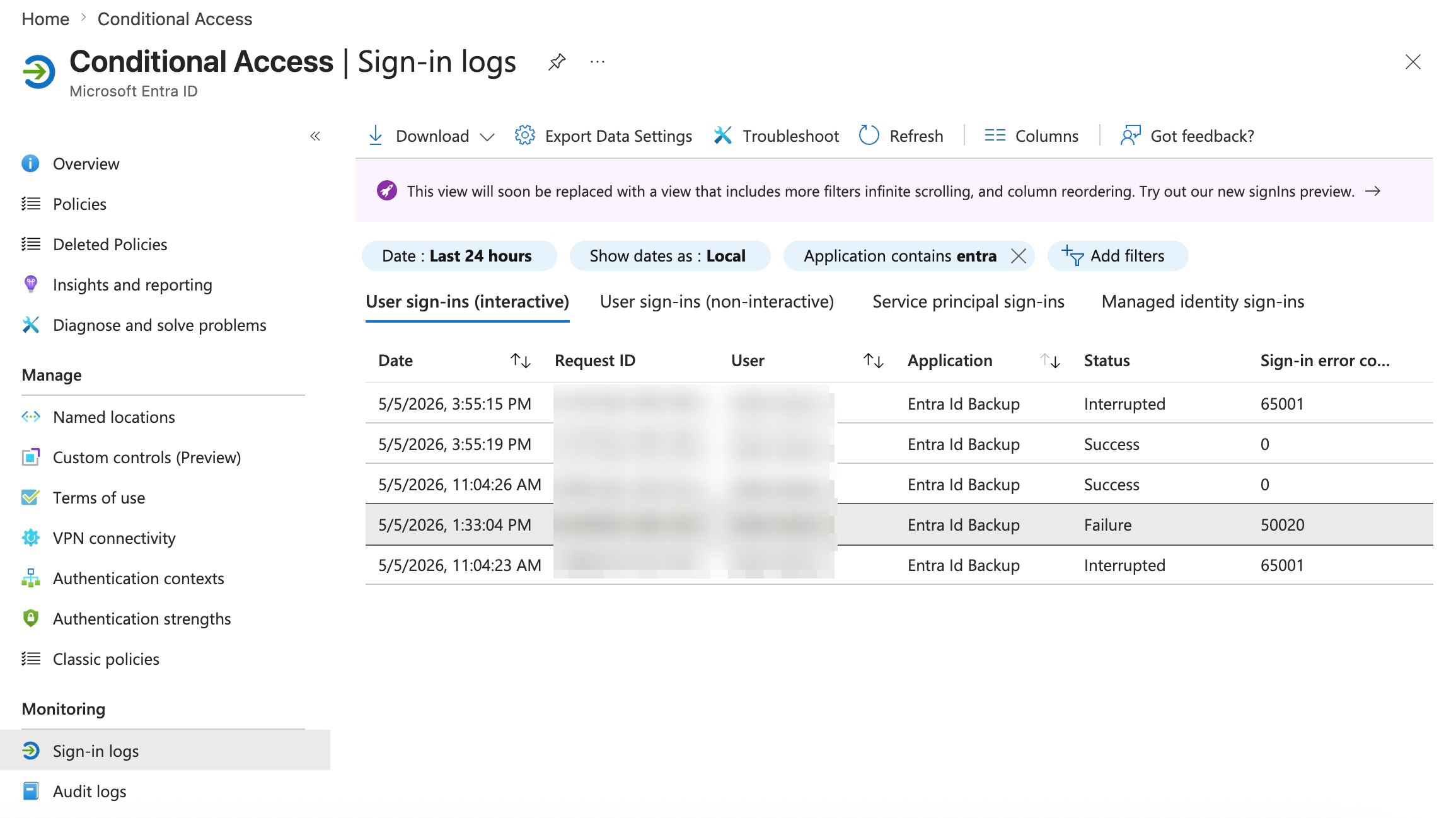Open Managed identity sign-ins tab

point(1203,302)
